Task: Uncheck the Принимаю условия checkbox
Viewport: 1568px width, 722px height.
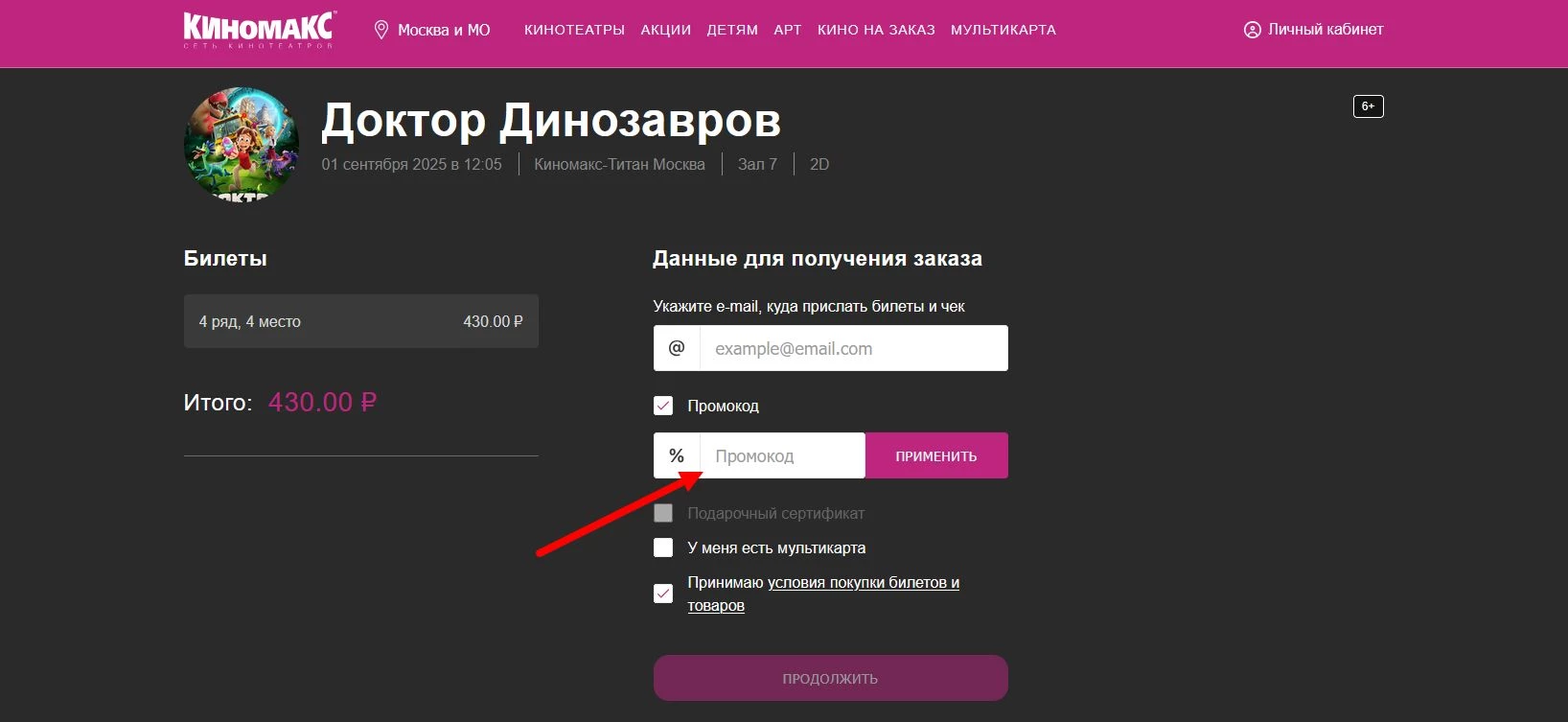Action: click(663, 594)
